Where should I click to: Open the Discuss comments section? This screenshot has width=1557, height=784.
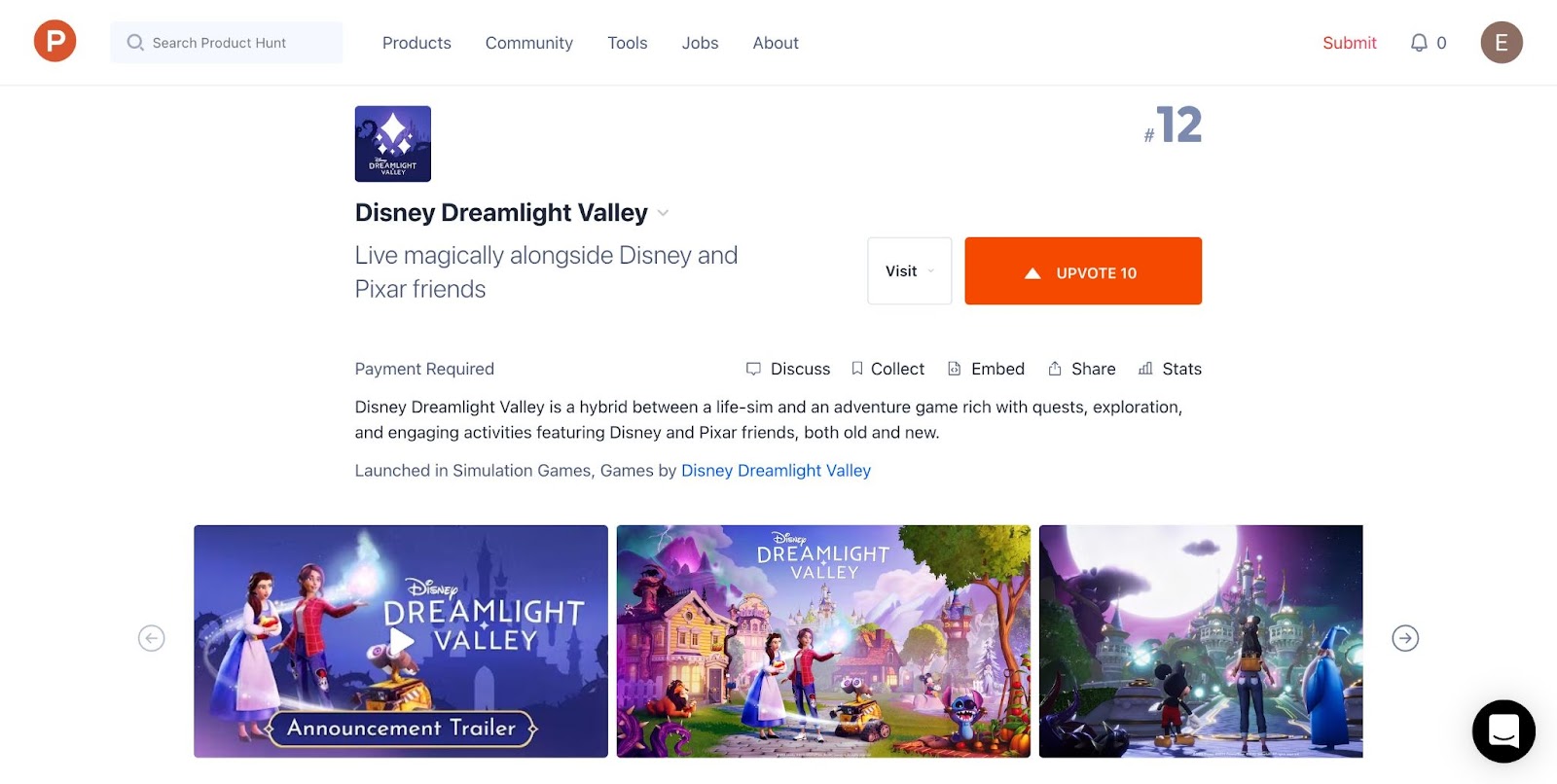[x=788, y=369]
